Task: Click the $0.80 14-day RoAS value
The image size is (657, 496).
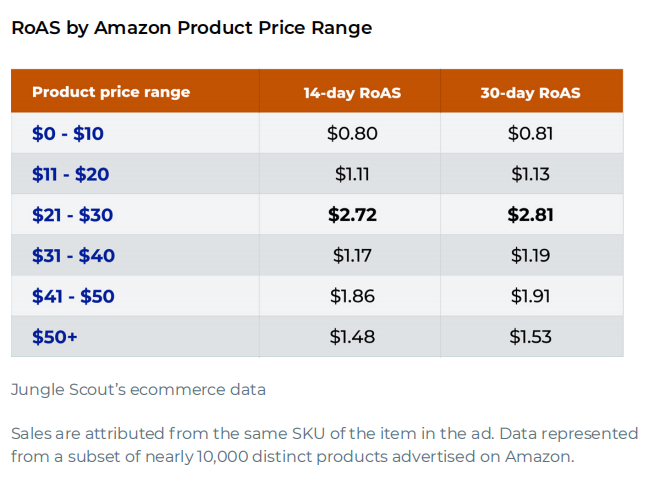Action: (352, 133)
